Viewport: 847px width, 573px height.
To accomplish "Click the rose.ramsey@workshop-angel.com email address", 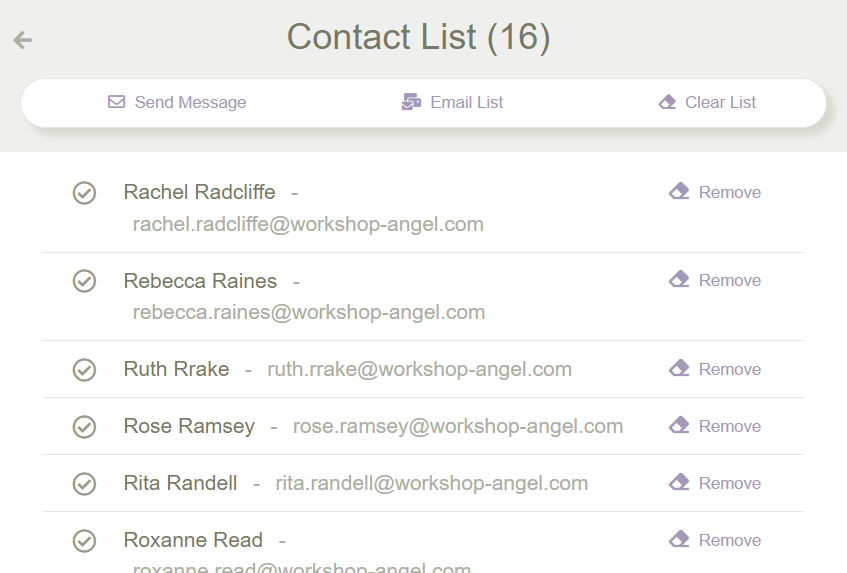I will 457,426.
